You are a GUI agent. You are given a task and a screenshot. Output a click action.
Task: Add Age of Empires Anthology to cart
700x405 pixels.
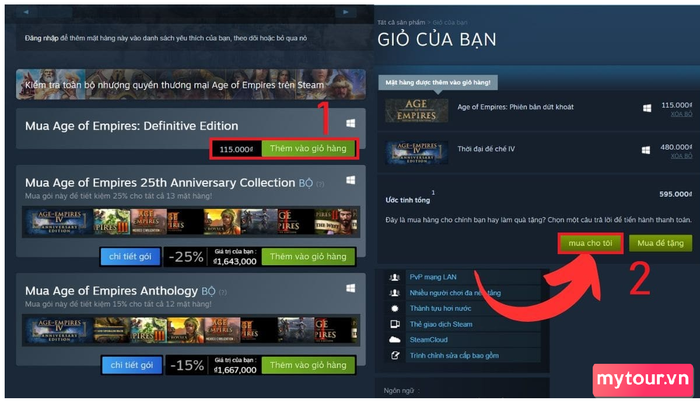click(308, 365)
